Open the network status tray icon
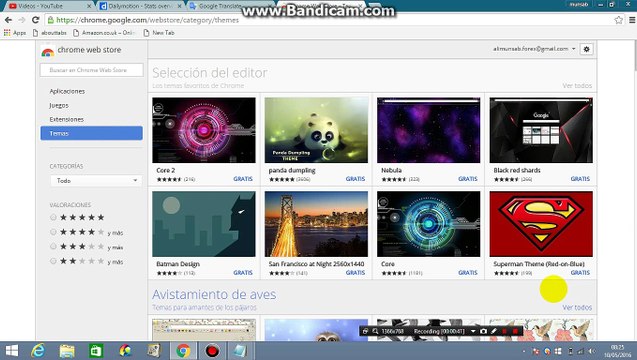Image resolution: width=637 pixels, height=360 pixels. 581,351
